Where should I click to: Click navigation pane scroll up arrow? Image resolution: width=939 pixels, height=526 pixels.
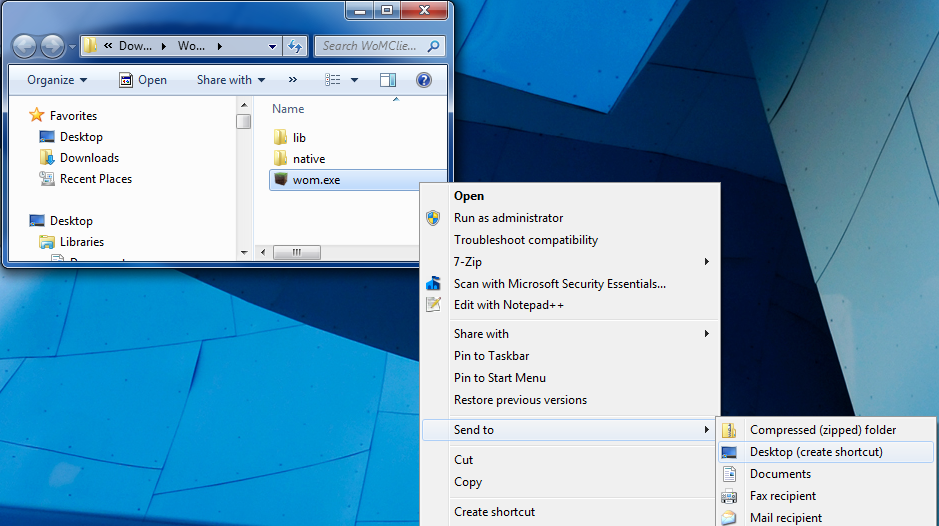(244, 105)
